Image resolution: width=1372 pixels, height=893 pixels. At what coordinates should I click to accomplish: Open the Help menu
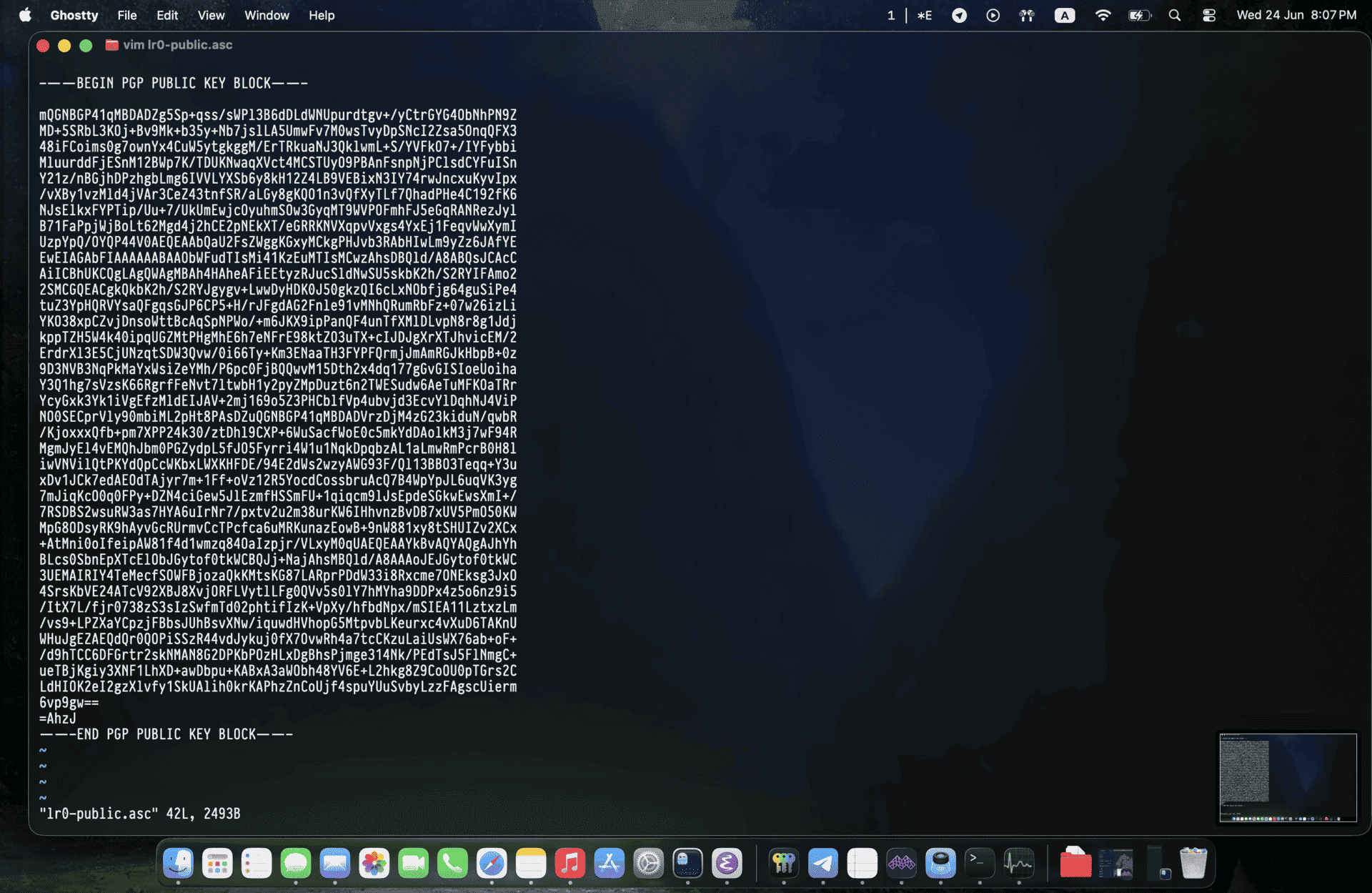(322, 15)
